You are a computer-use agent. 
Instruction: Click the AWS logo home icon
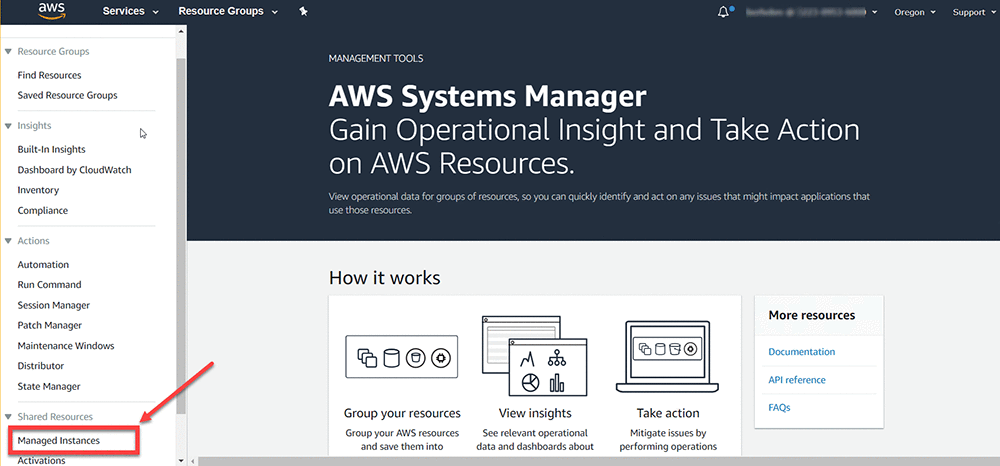[50, 11]
